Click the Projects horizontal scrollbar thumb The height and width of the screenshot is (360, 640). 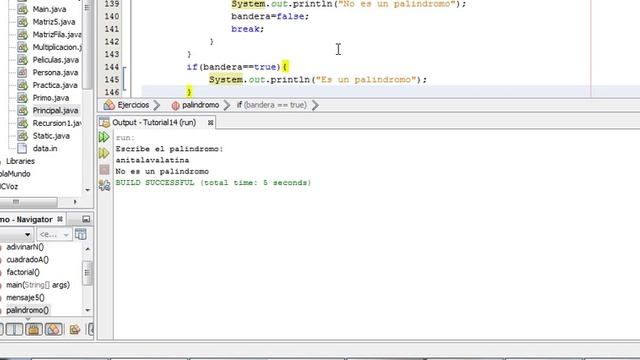pos(28,202)
